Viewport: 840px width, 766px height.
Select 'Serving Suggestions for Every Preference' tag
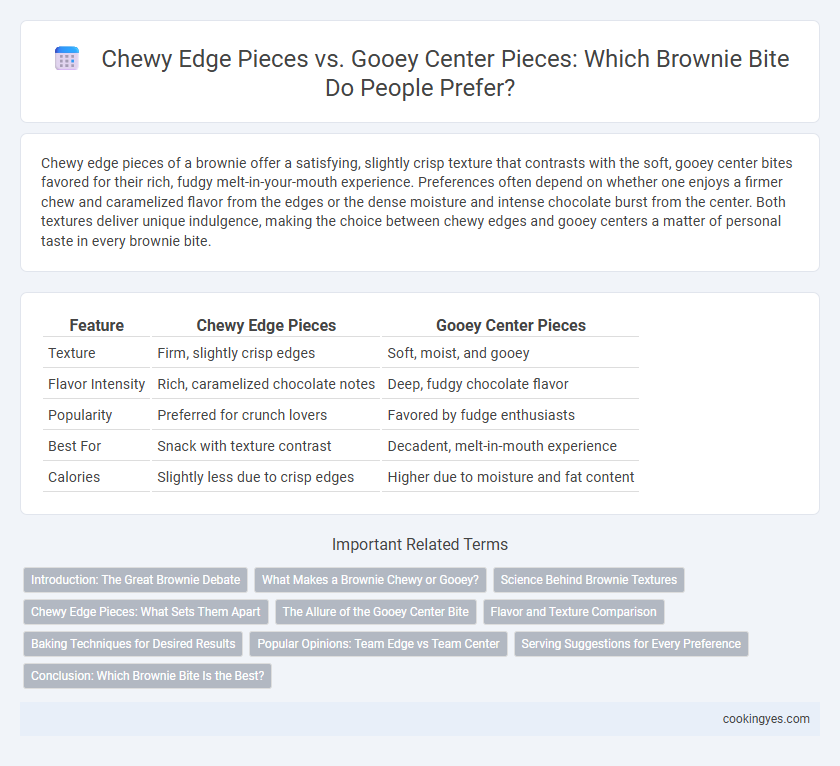click(x=631, y=644)
